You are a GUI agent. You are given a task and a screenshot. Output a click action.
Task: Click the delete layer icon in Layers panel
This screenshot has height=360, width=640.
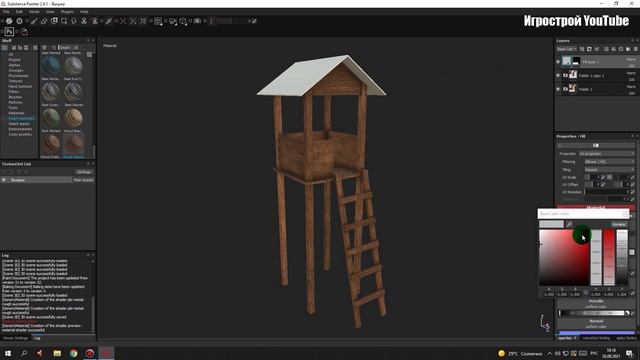click(635, 49)
